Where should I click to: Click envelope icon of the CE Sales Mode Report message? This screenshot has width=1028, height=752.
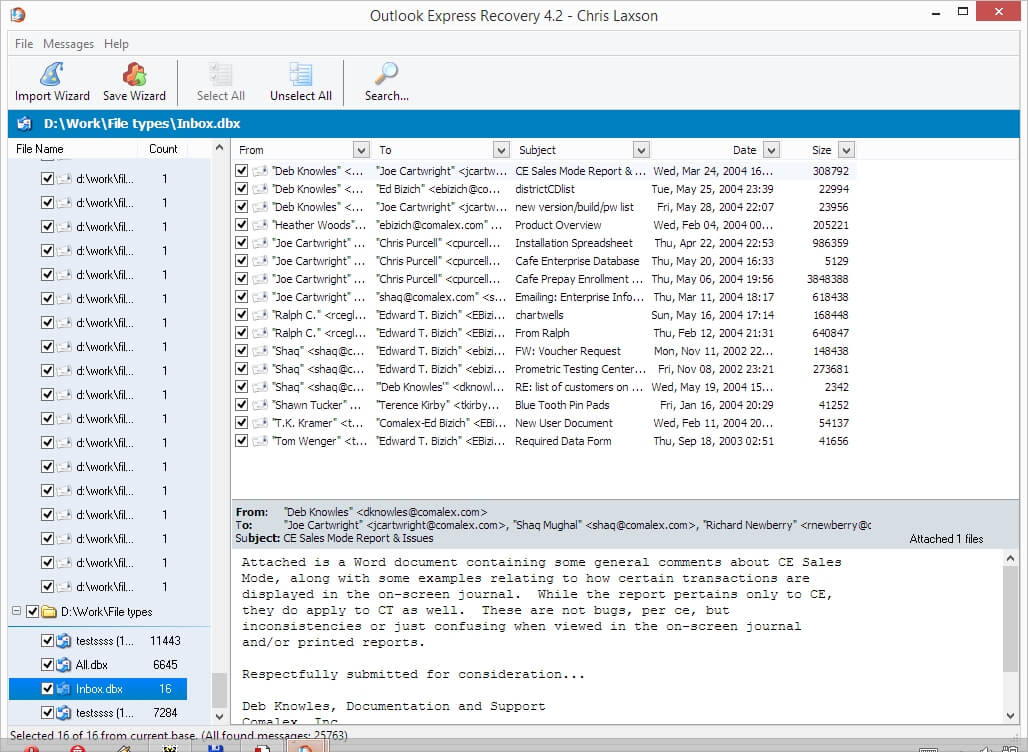coord(260,171)
